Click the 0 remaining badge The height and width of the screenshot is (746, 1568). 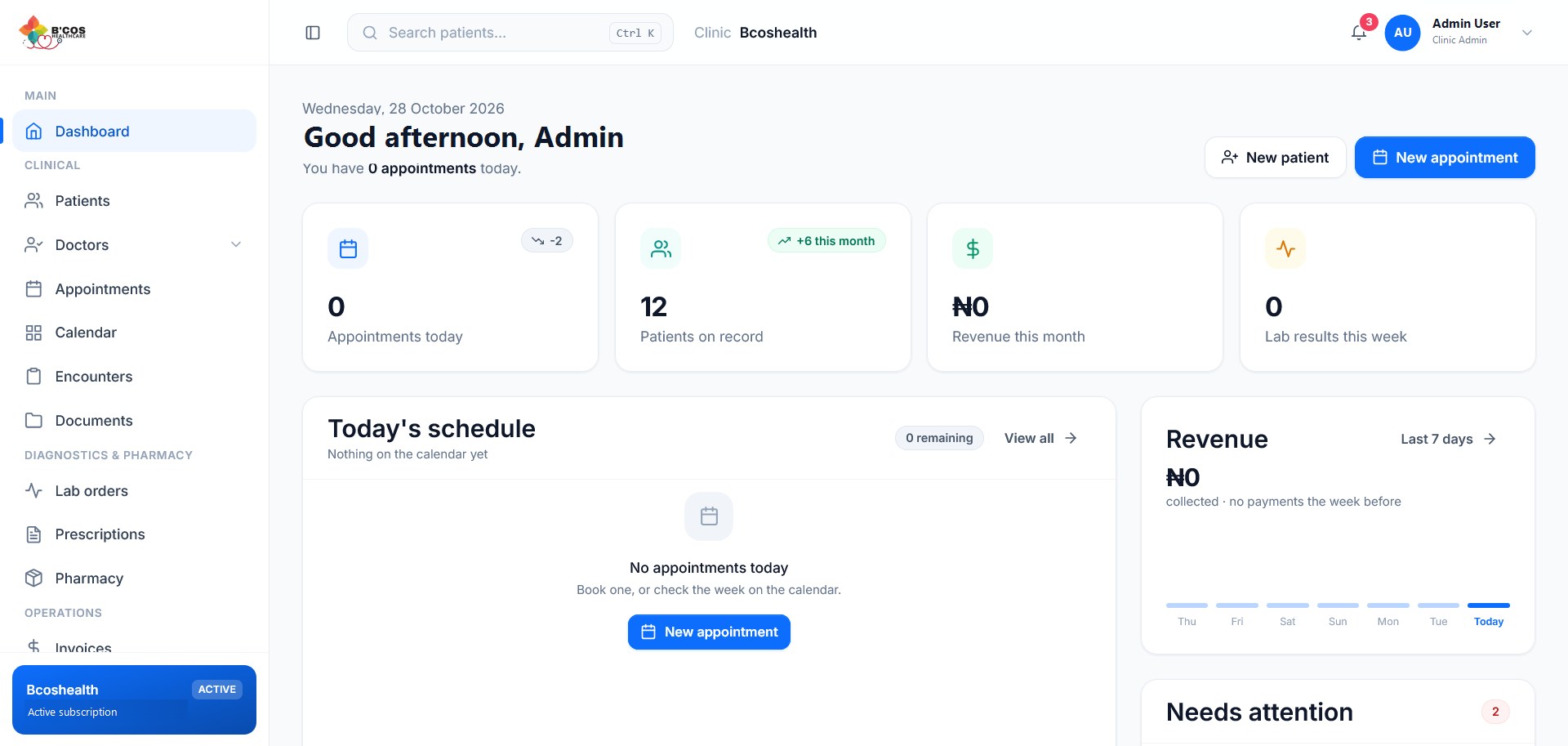[x=939, y=438]
